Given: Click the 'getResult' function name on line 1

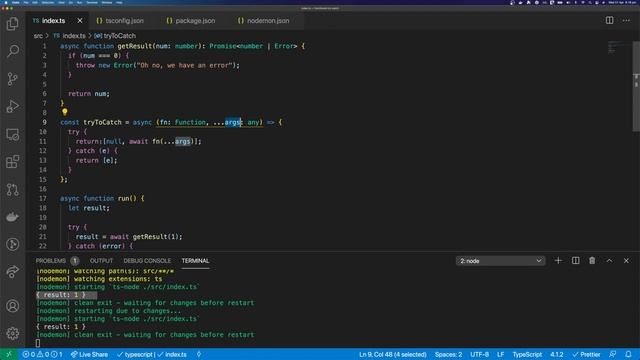Looking at the screenshot, I should pos(135,46).
